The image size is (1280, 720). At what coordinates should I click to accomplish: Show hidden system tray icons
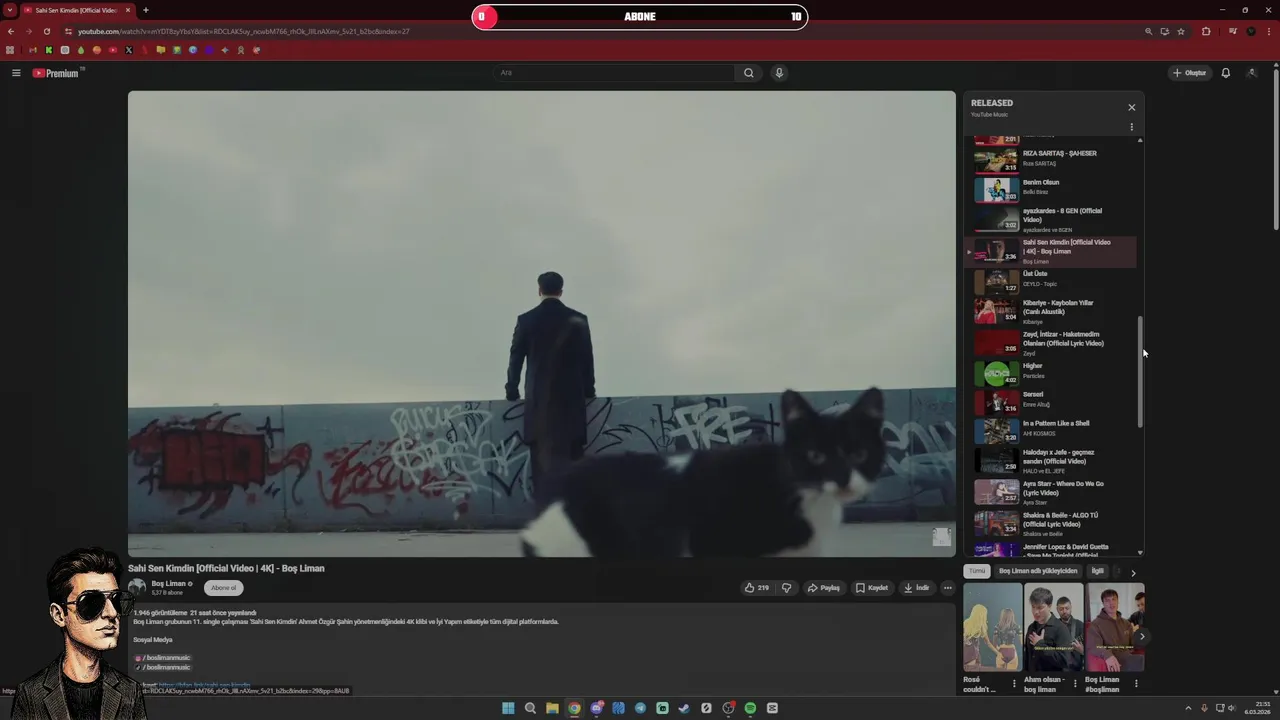click(1188, 708)
